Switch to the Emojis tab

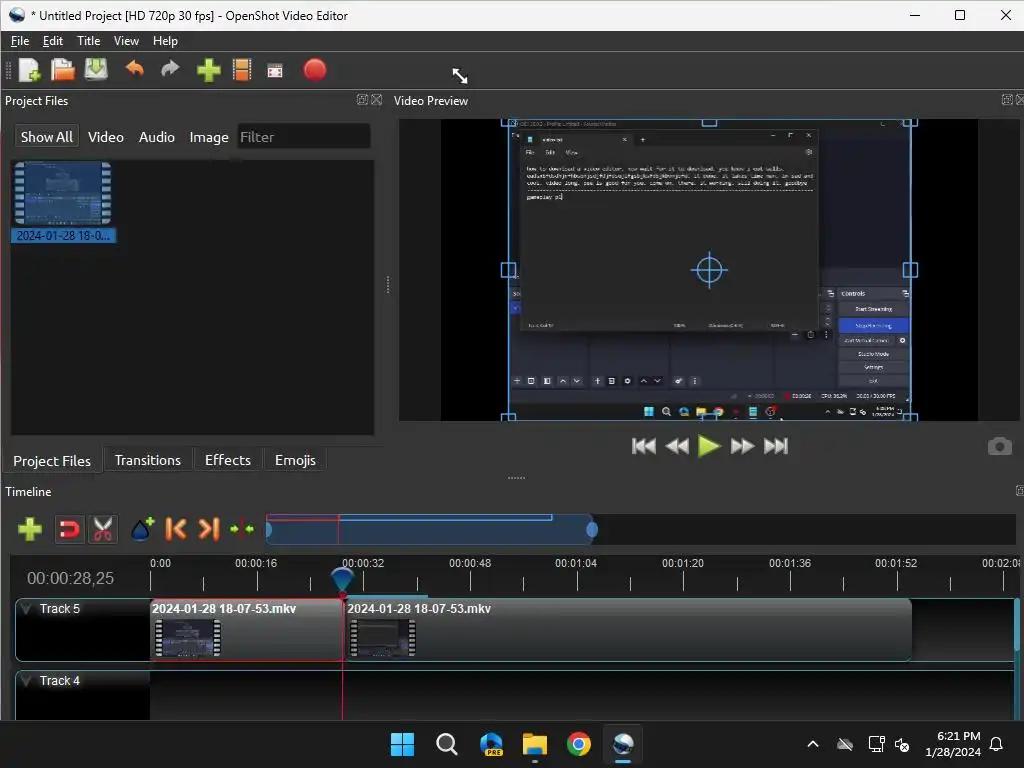pos(295,460)
